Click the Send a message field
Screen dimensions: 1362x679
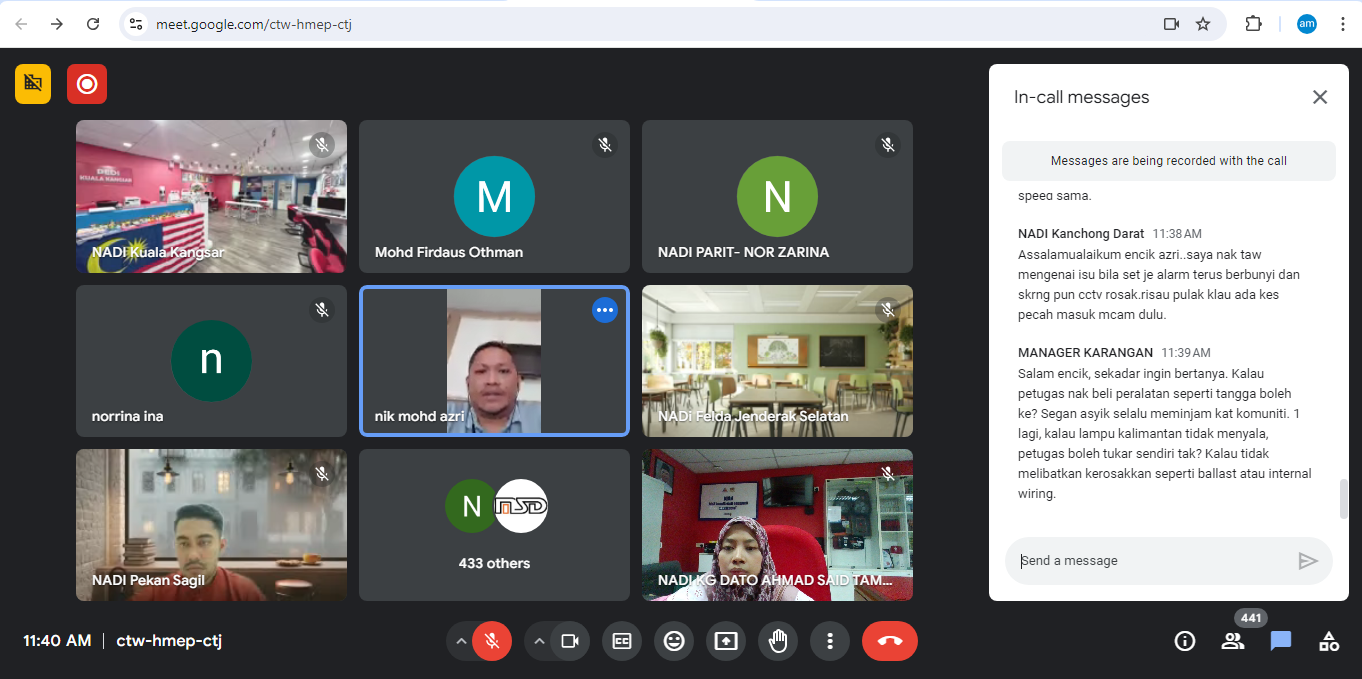click(x=1150, y=561)
